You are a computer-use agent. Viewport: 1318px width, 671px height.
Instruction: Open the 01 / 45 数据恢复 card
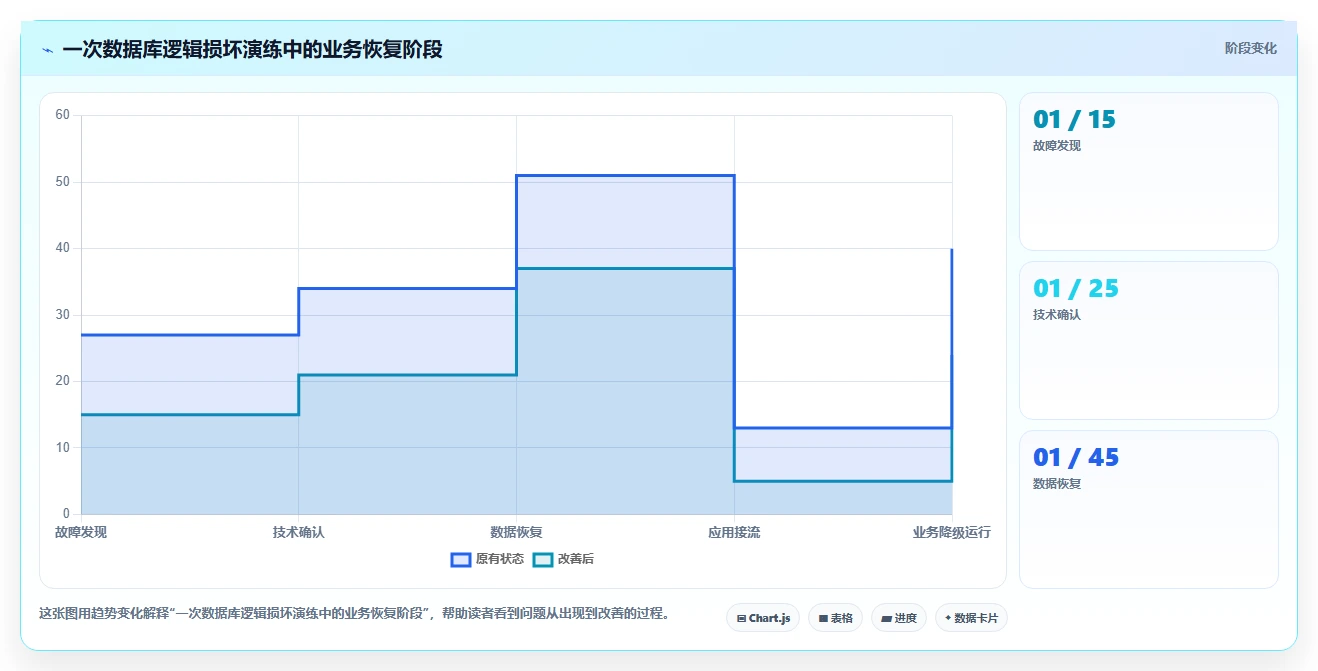coord(1148,509)
